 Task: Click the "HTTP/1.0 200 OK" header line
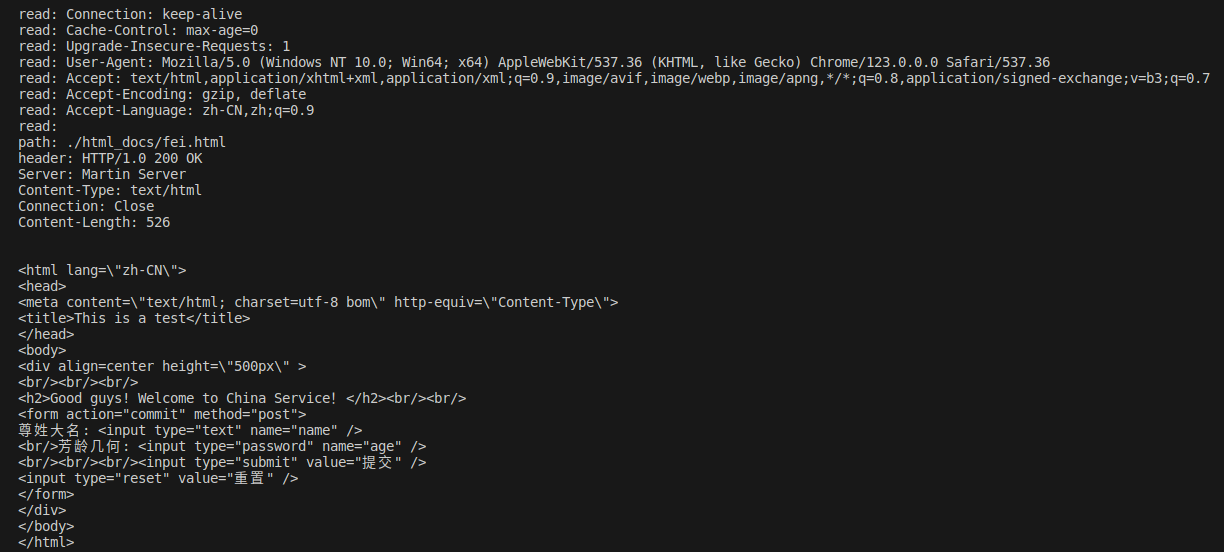(x=110, y=158)
